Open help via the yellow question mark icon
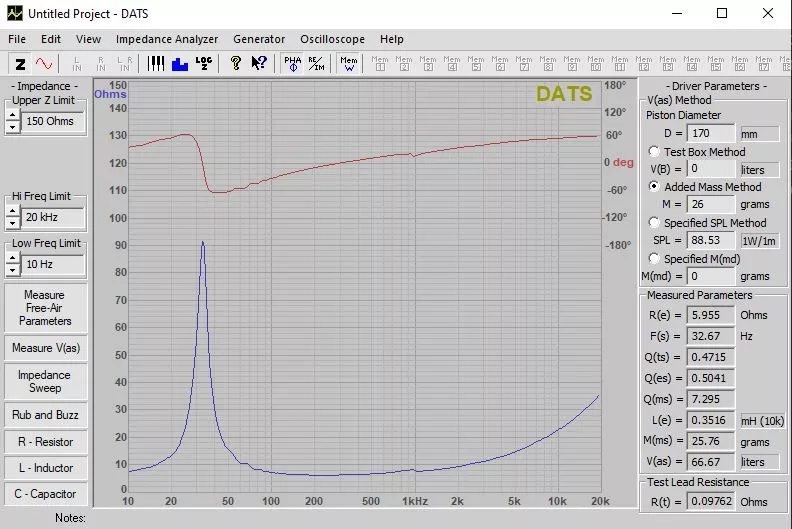This screenshot has width=792, height=529. (235, 64)
